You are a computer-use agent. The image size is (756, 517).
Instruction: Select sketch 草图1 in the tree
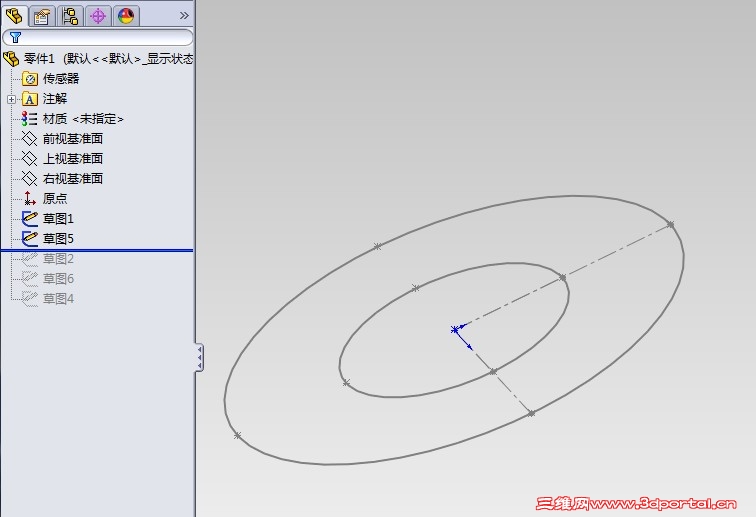coord(58,219)
